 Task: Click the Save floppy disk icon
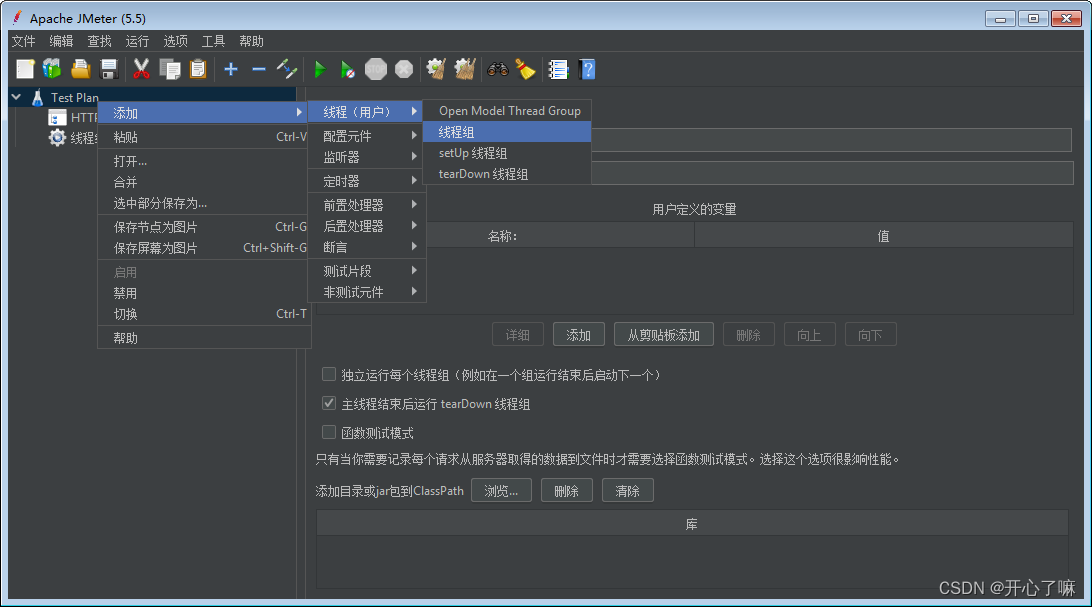(109, 69)
